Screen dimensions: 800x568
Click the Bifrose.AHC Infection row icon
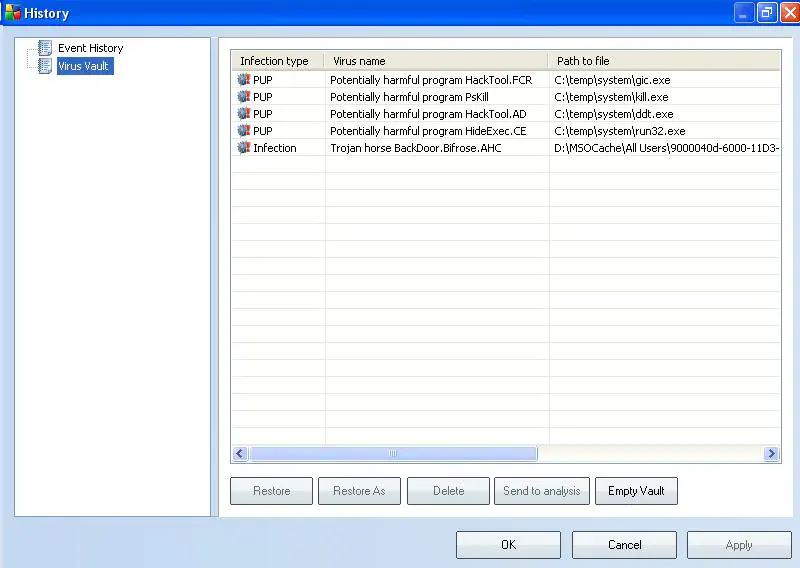coord(243,148)
